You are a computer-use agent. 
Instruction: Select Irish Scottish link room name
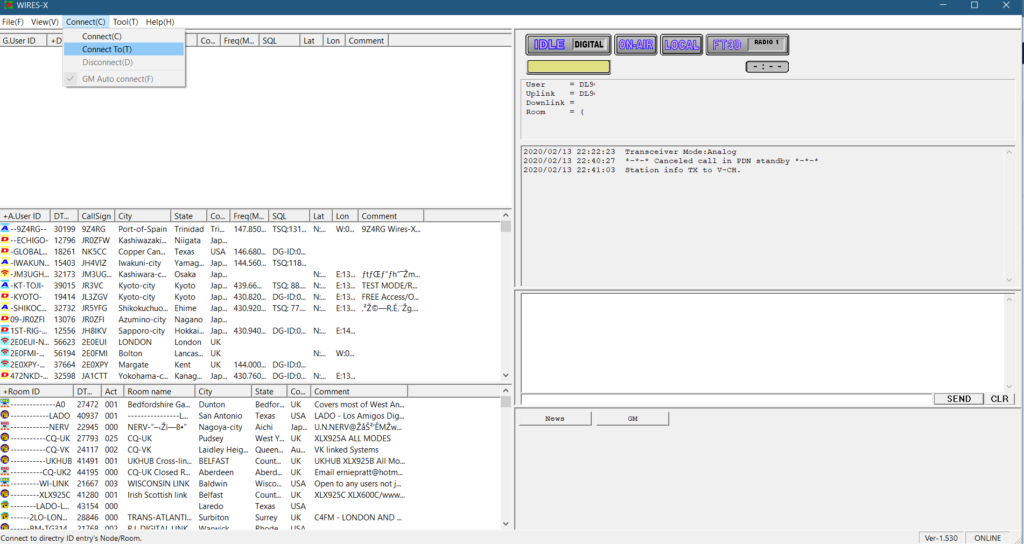[157, 495]
